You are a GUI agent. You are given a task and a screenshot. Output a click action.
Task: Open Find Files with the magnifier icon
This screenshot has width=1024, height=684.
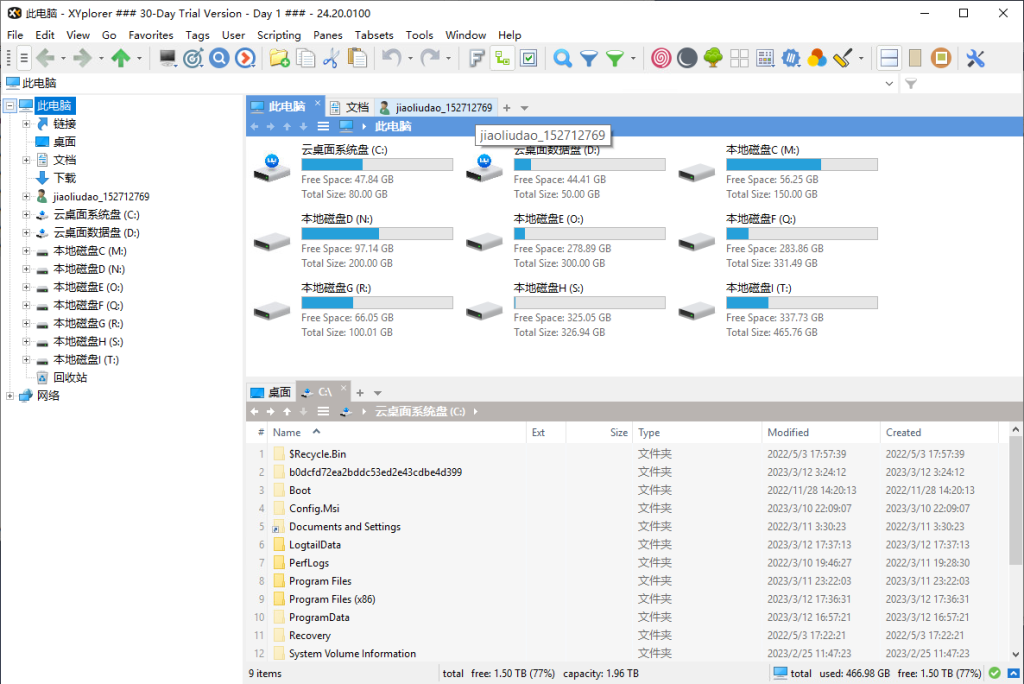click(x=563, y=59)
